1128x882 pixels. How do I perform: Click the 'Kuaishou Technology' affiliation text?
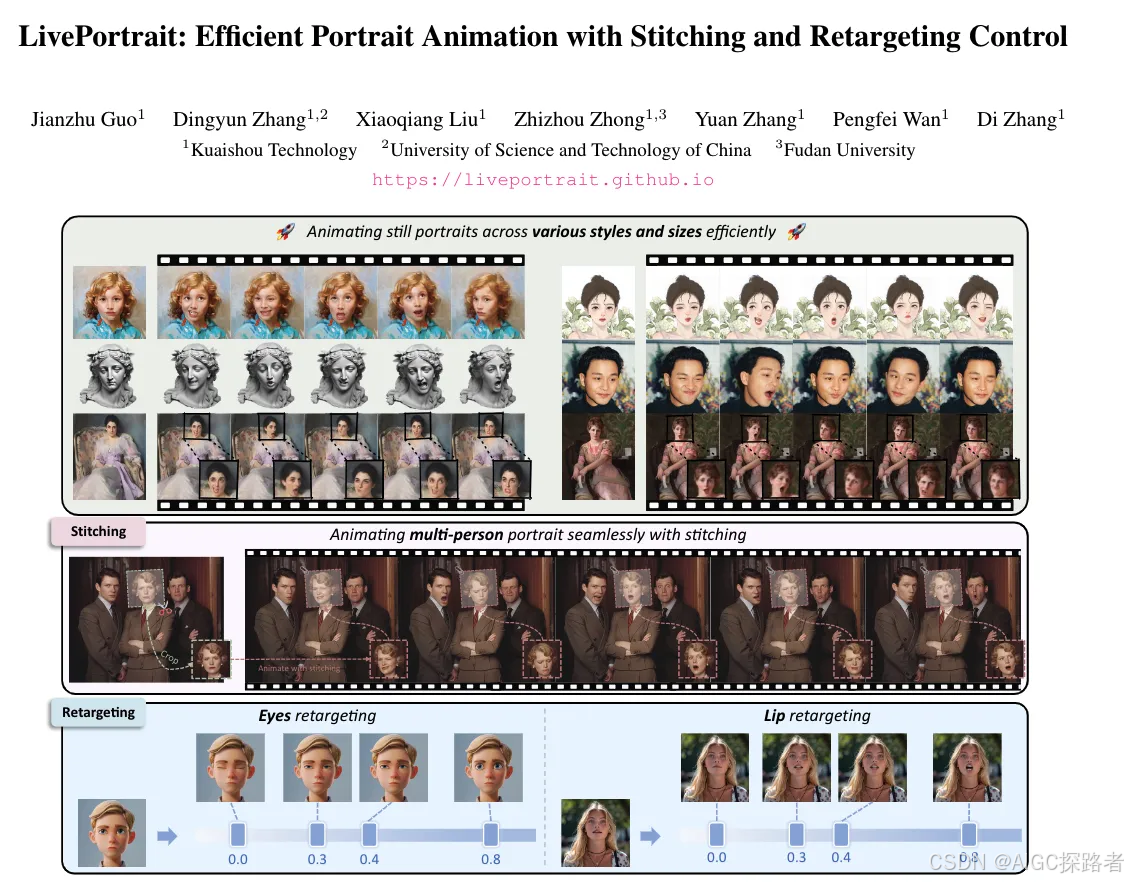tap(271, 150)
